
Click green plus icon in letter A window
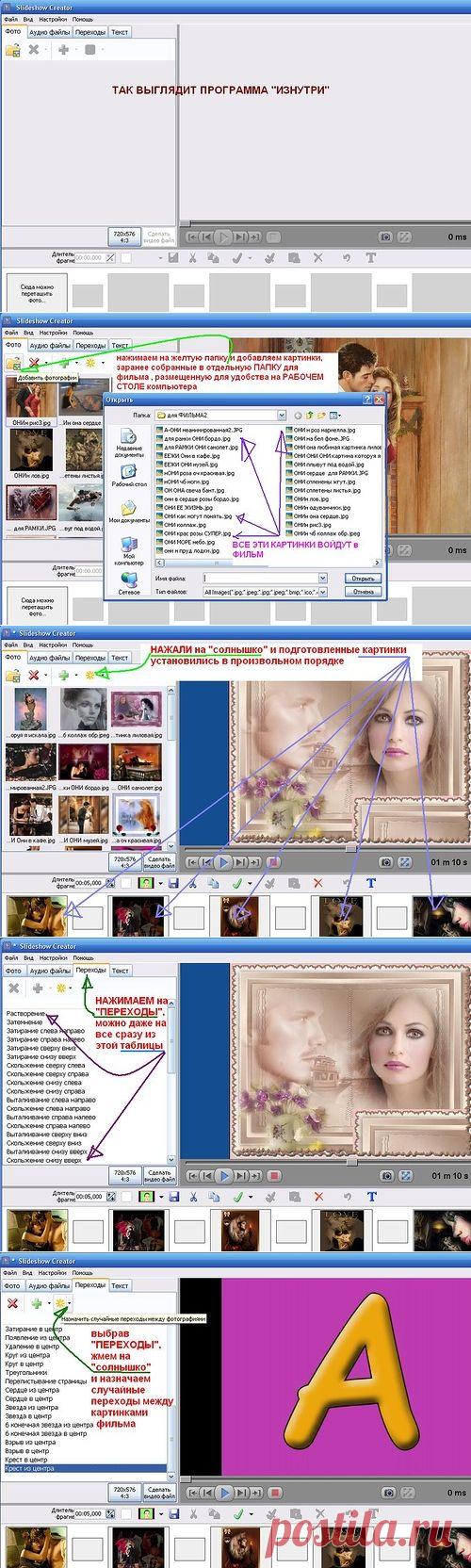coord(37,1302)
